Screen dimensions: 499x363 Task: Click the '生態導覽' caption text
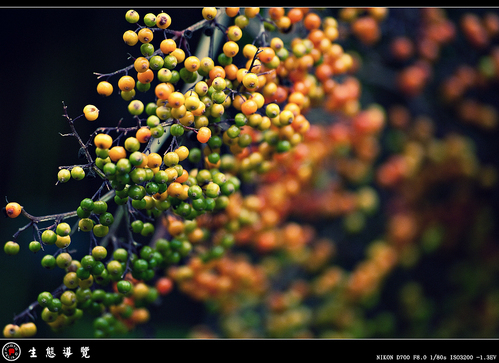click(x=59, y=352)
